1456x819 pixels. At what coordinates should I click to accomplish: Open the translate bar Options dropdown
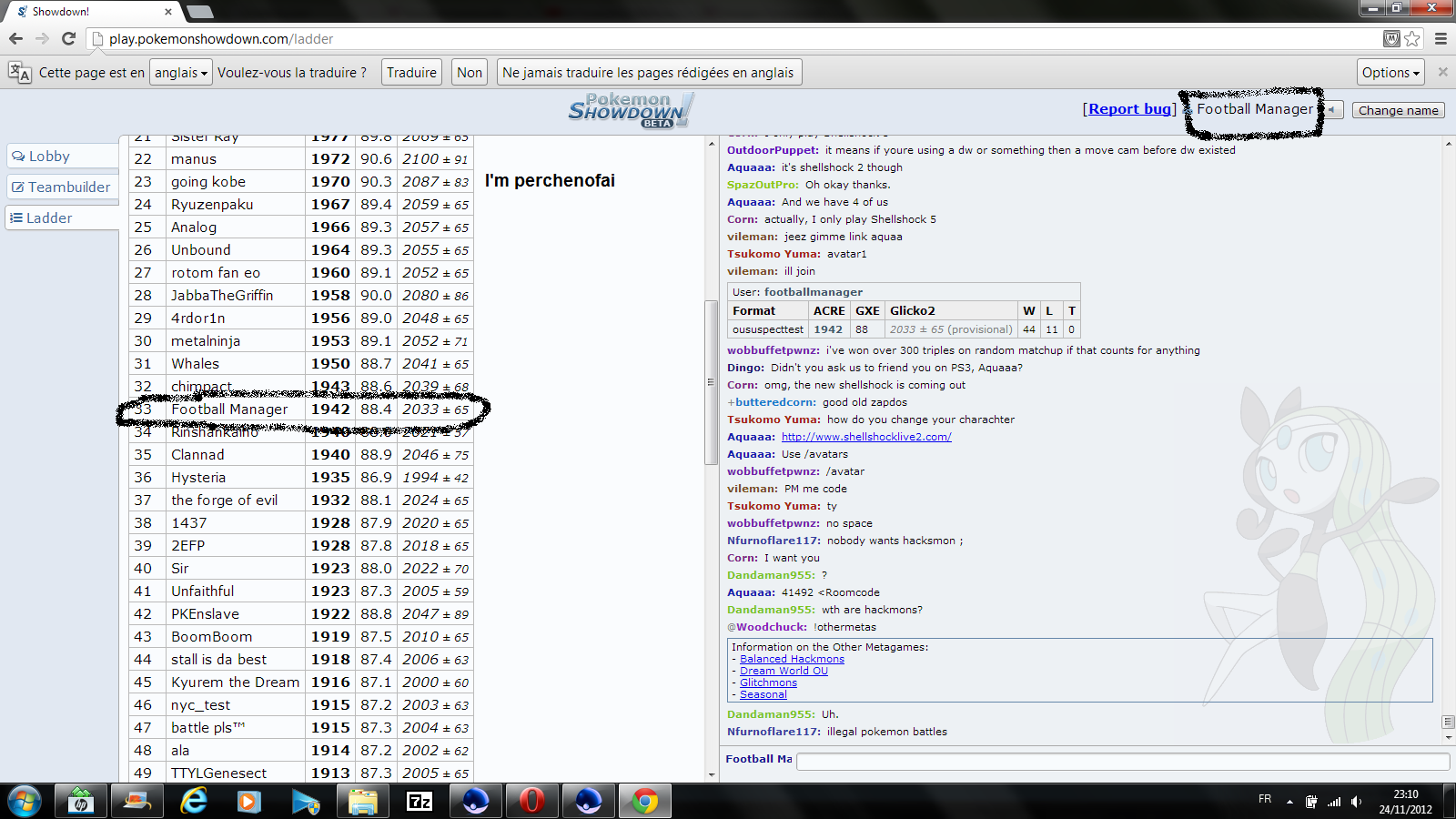pyautogui.click(x=1390, y=73)
